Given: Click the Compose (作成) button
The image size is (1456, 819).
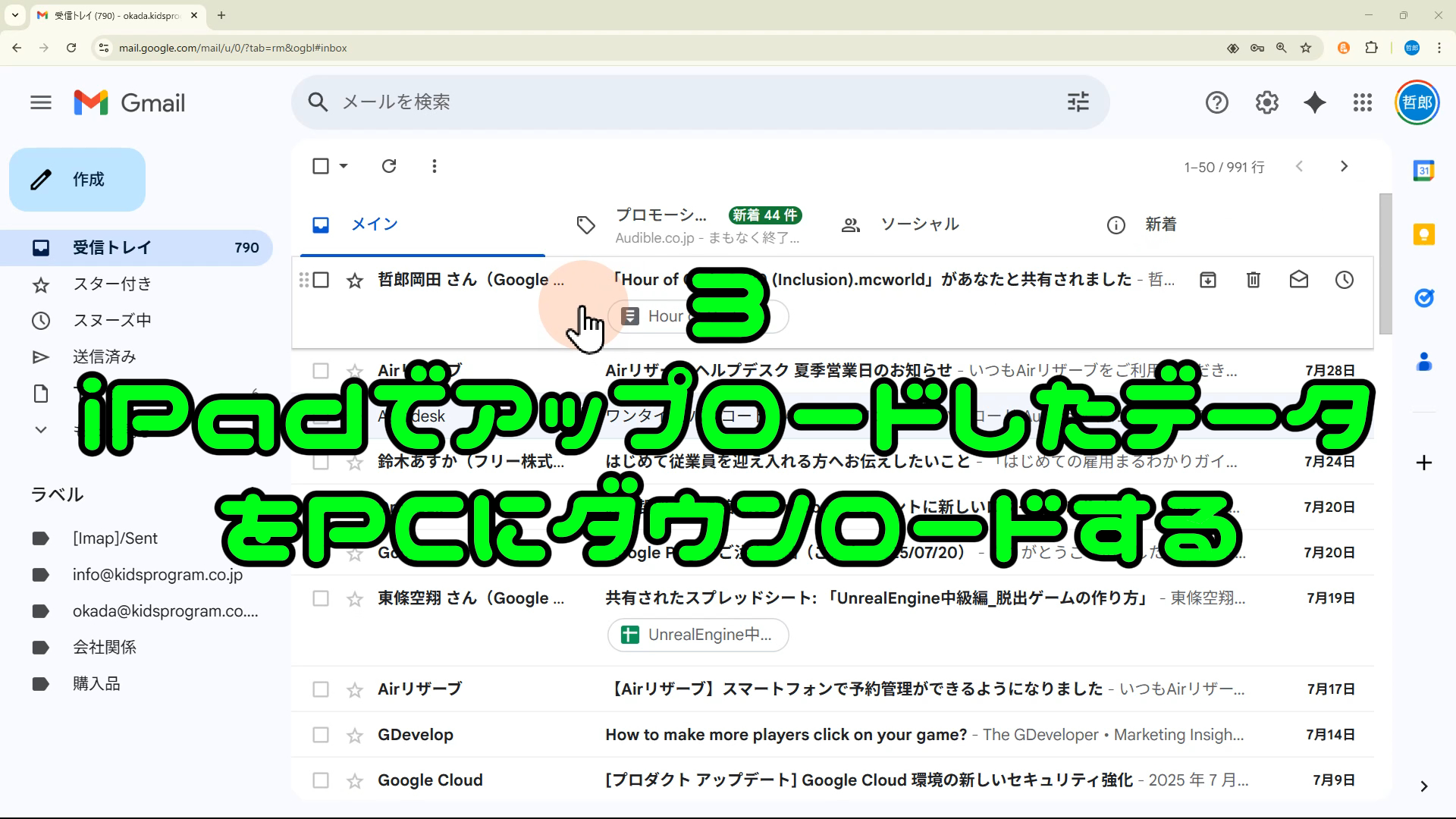Looking at the screenshot, I should tap(77, 180).
